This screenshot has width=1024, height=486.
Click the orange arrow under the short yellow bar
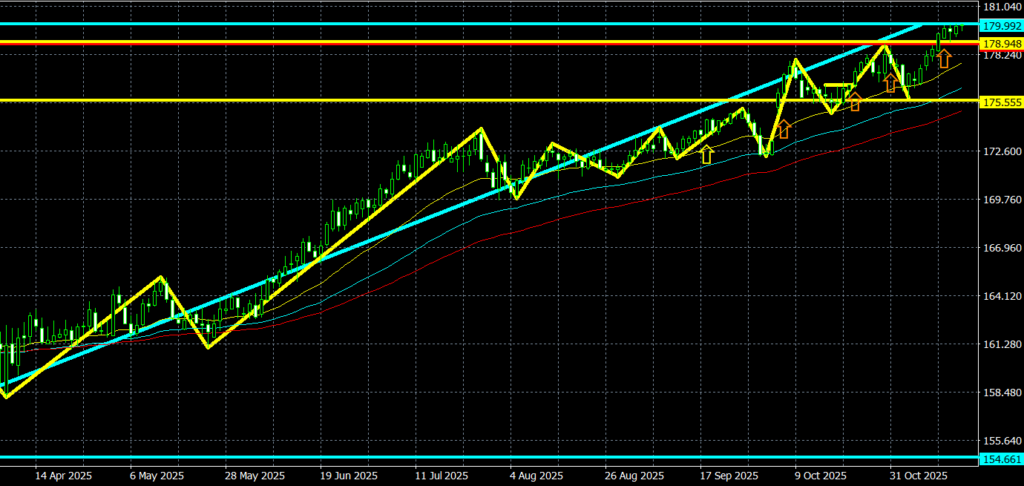tap(855, 101)
